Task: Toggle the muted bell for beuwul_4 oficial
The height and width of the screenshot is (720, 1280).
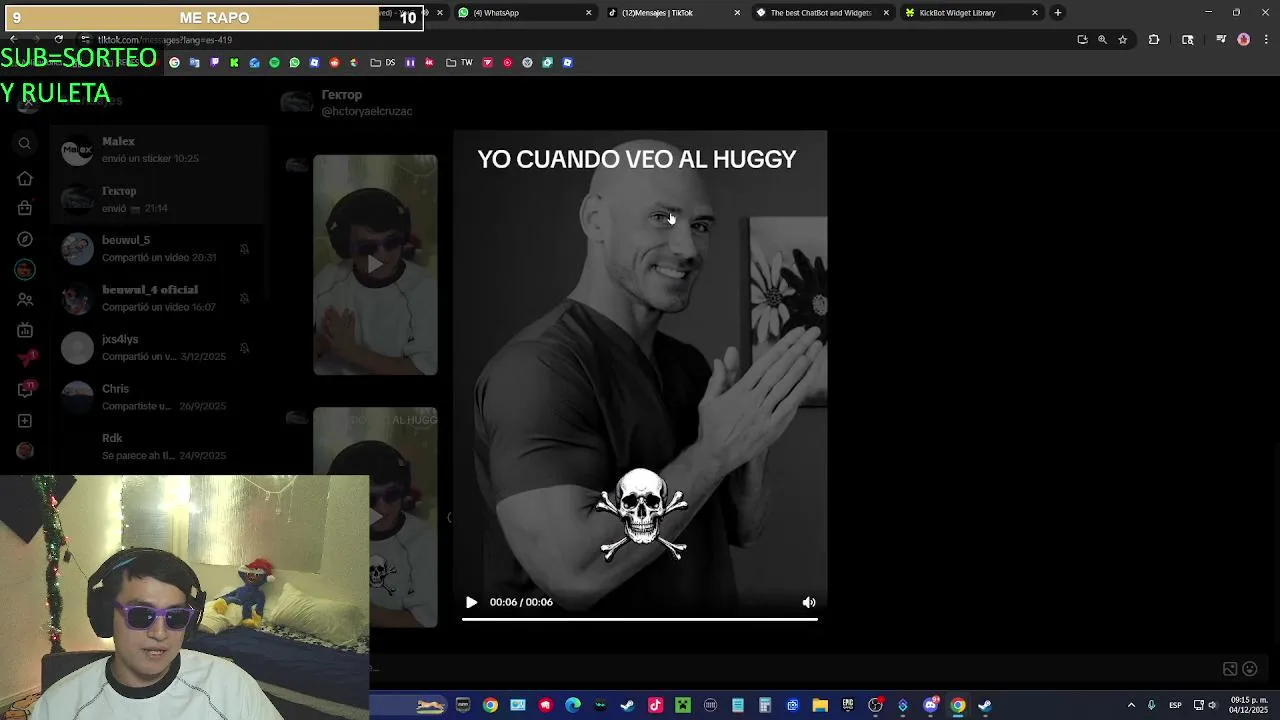Action: pyautogui.click(x=244, y=298)
